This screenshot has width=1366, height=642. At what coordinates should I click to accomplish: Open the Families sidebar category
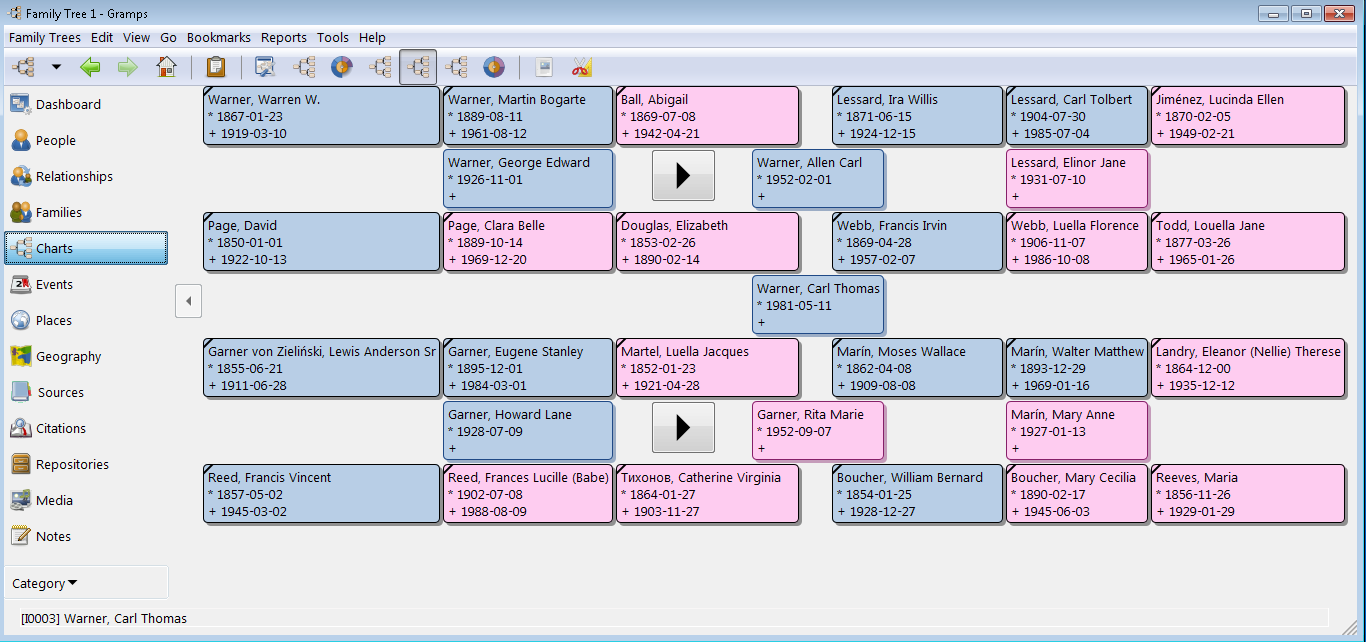tap(86, 212)
